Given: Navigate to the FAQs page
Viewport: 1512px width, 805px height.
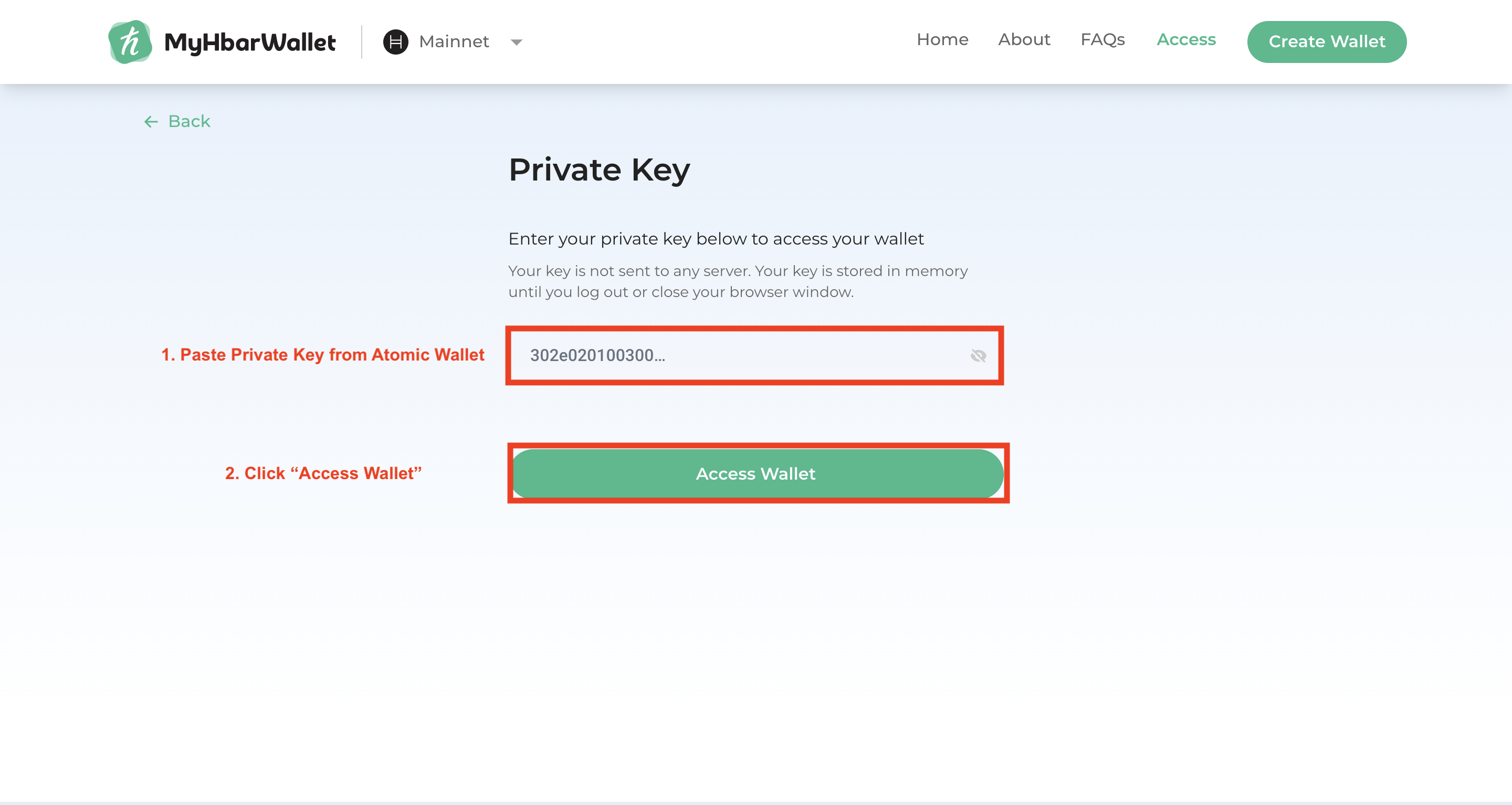Looking at the screenshot, I should [1102, 40].
